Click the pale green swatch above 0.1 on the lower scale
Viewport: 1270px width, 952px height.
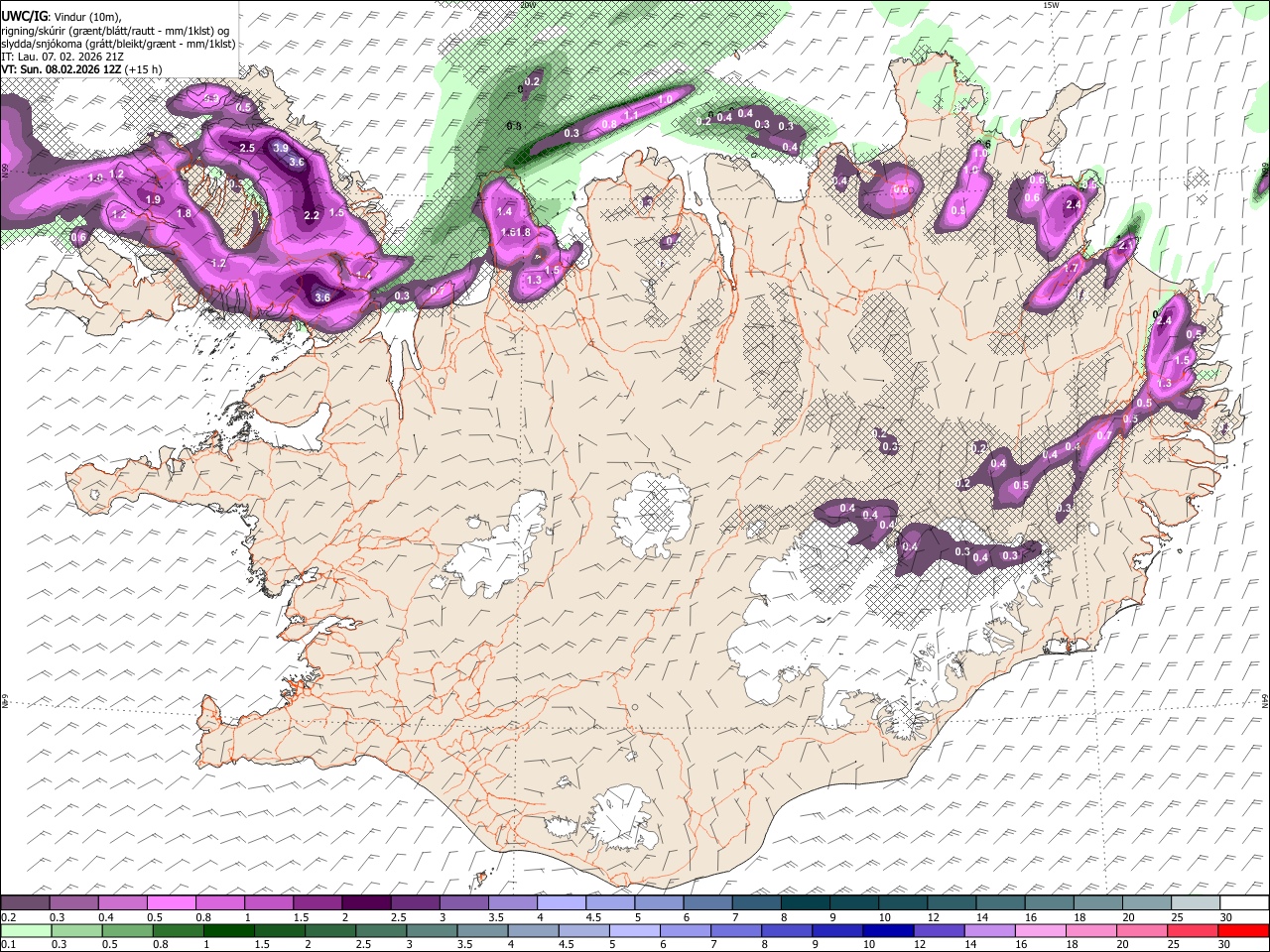tap(26, 930)
